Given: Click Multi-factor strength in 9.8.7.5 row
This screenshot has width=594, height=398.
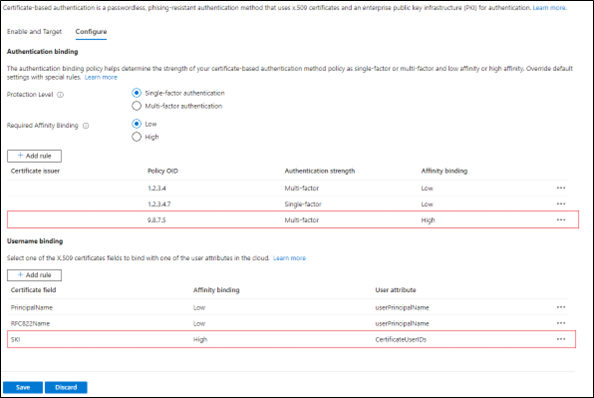Looking at the screenshot, I should click(302, 220).
